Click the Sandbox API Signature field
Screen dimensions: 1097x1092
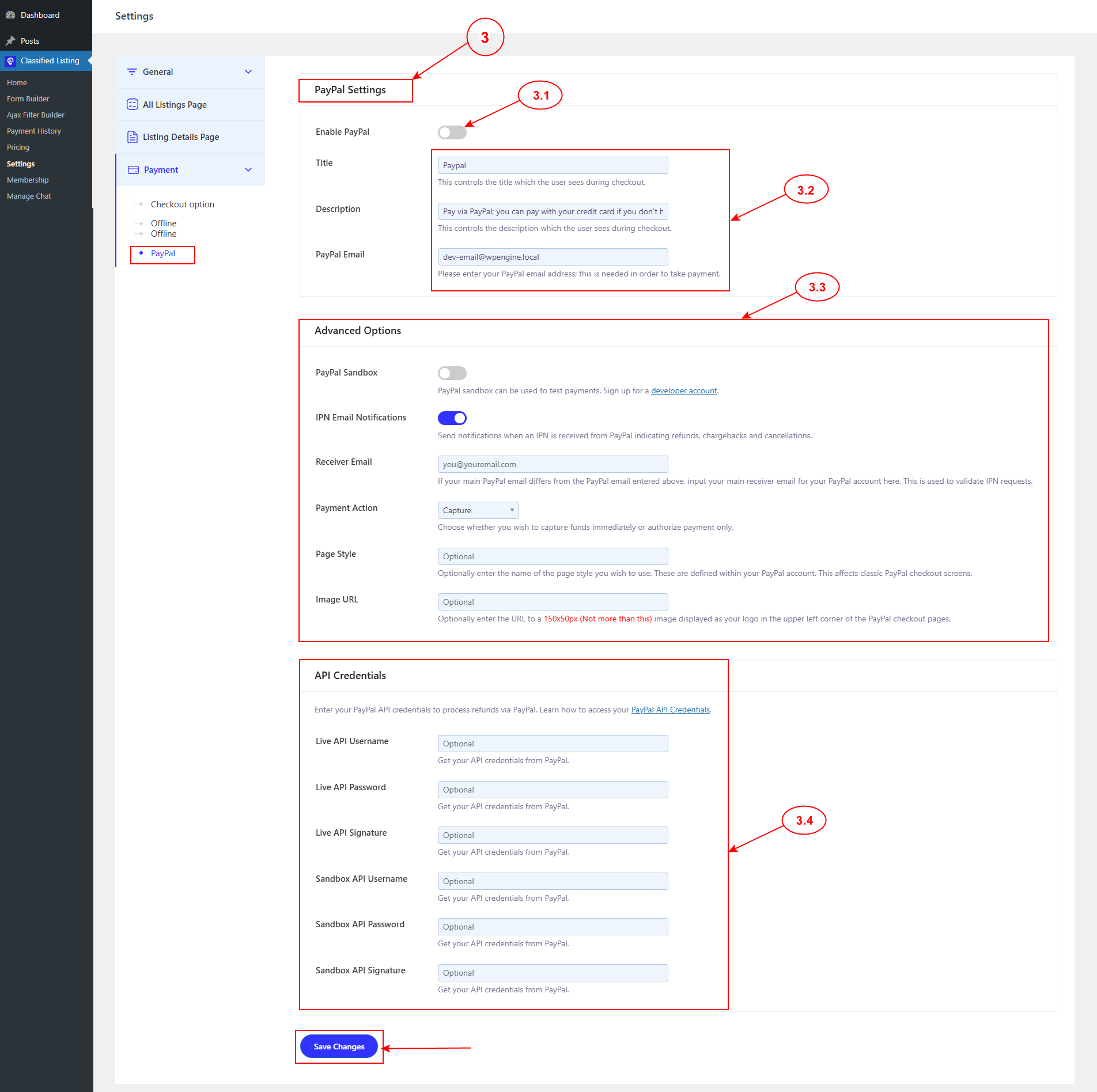click(x=553, y=973)
